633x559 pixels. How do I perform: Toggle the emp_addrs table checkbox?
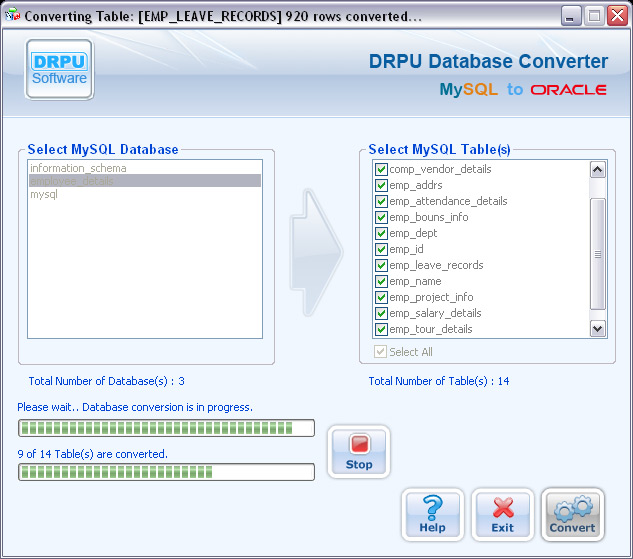[381, 185]
